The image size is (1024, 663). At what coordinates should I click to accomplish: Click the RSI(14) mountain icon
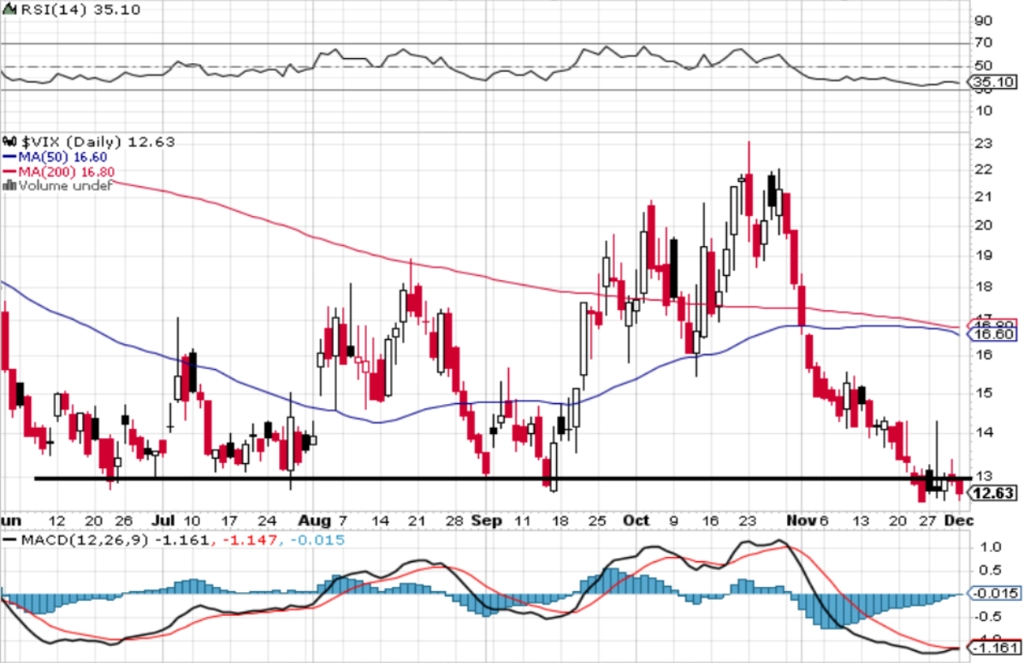10,9
